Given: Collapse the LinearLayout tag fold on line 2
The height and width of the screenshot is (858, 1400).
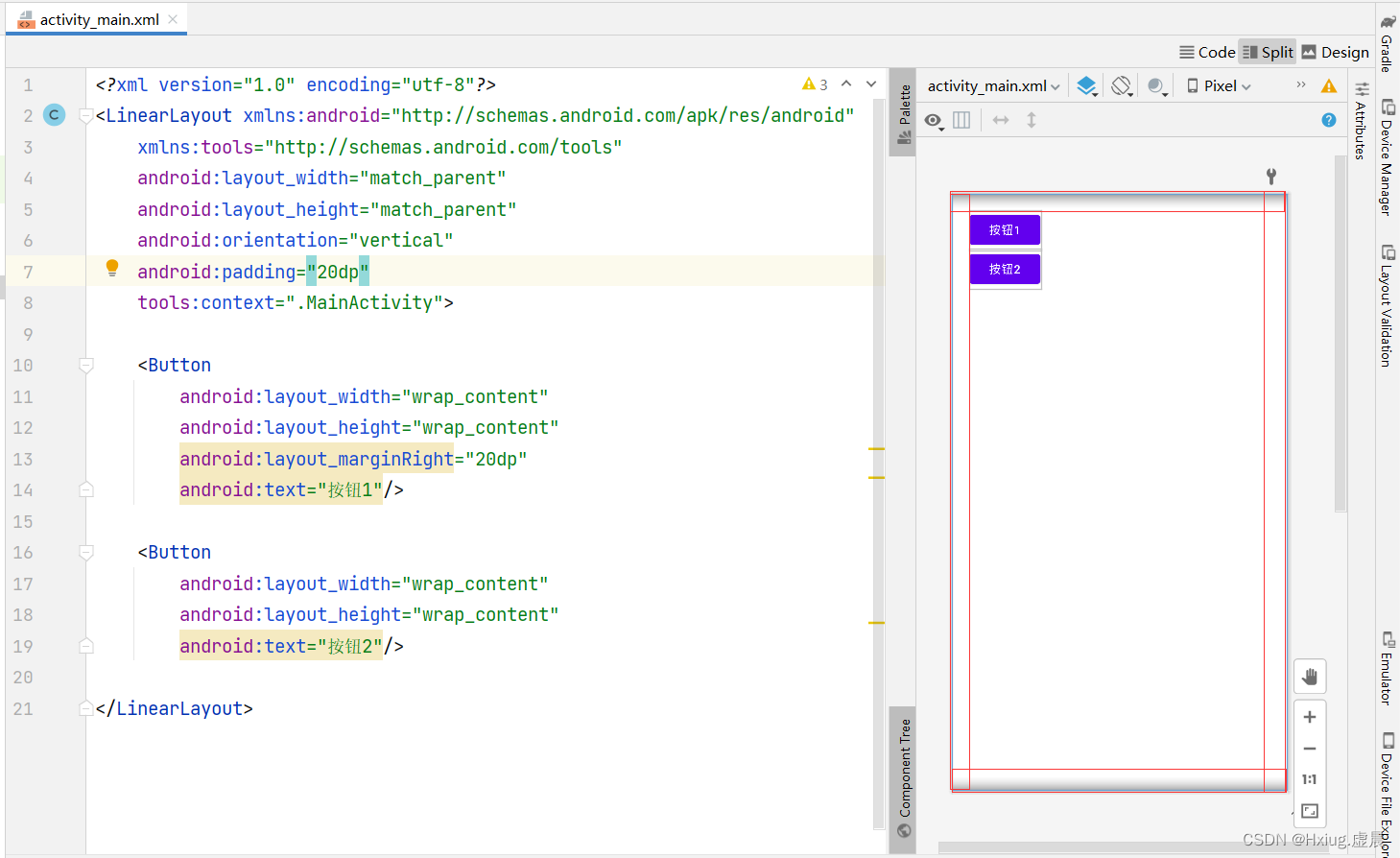Looking at the screenshot, I should (x=85, y=116).
